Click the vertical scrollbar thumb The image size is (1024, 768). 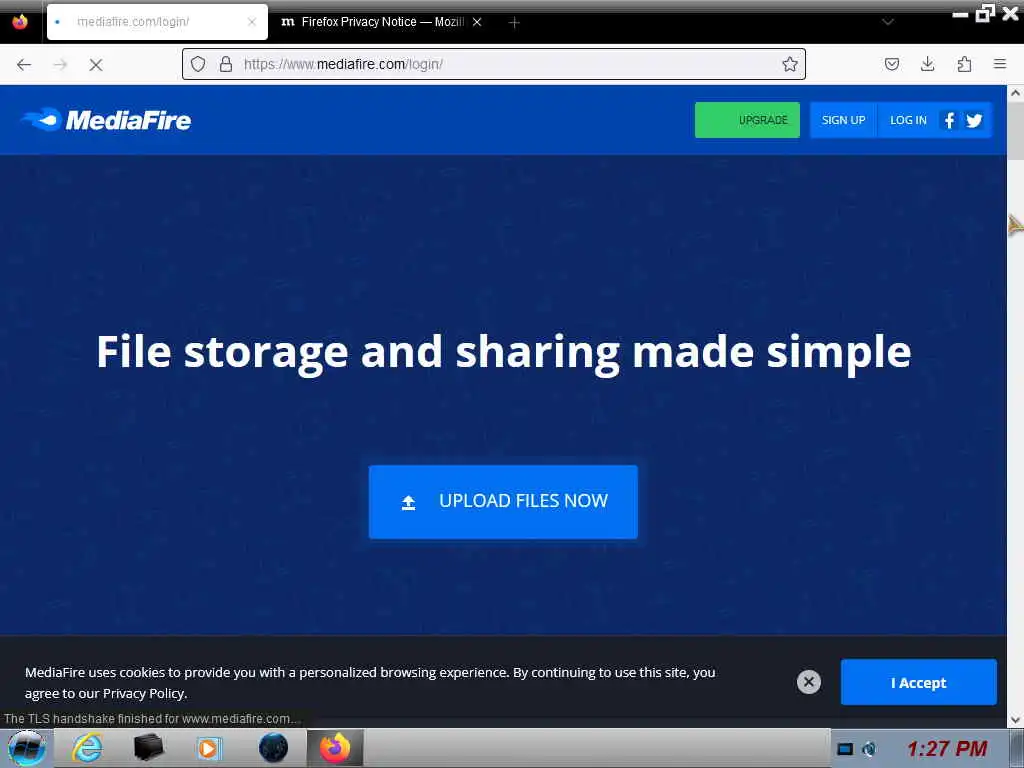click(x=1016, y=131)
